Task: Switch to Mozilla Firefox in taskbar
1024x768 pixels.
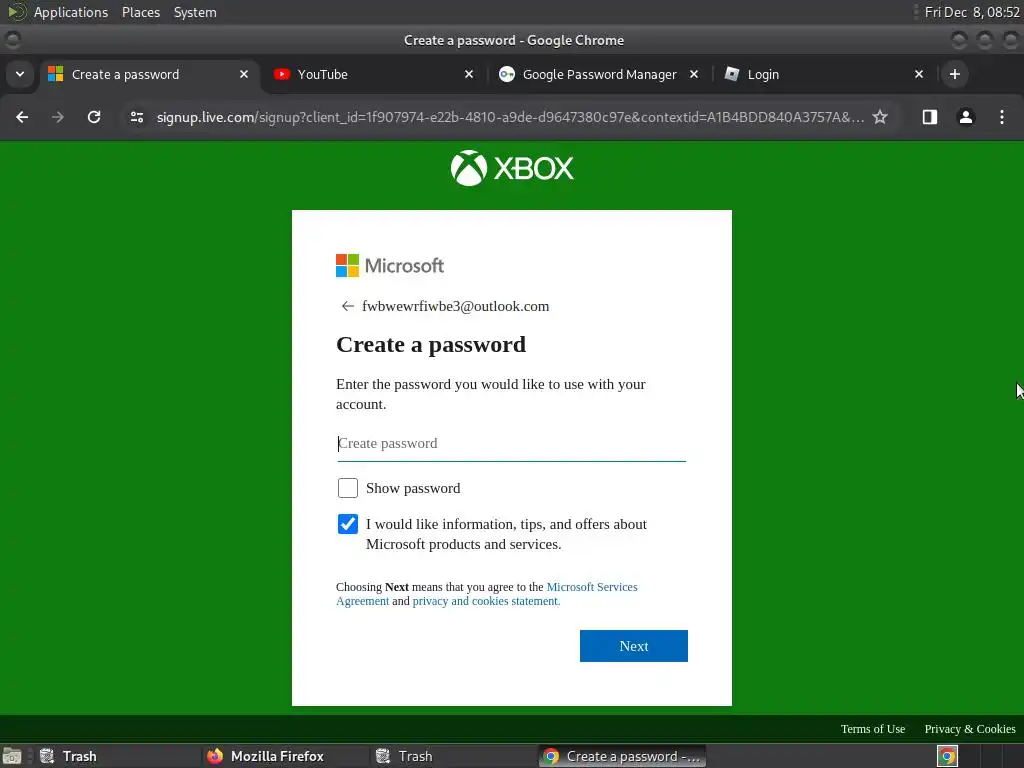Action: (284, 756)
